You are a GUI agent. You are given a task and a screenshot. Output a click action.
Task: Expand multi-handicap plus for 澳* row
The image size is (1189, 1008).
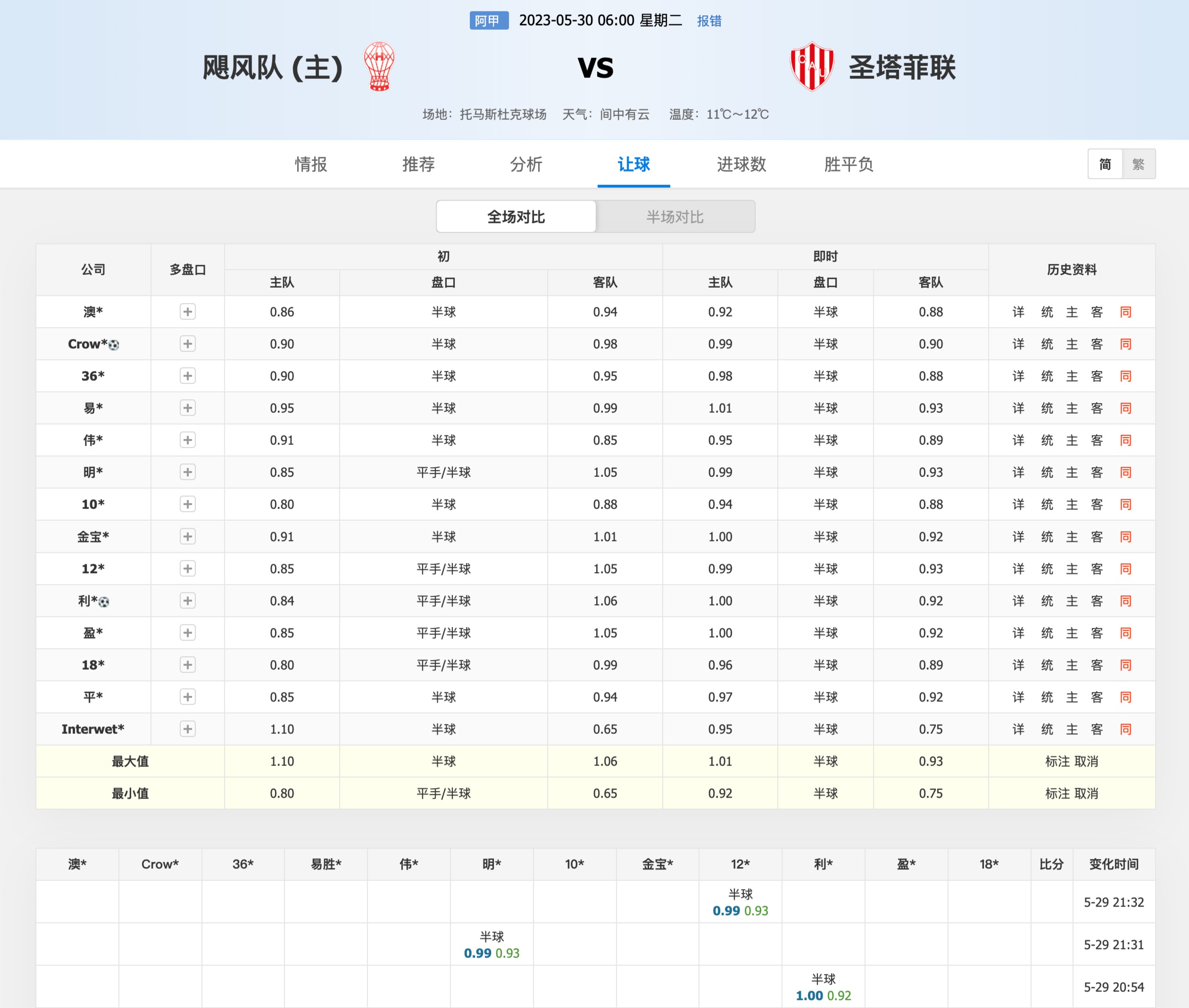187,311
